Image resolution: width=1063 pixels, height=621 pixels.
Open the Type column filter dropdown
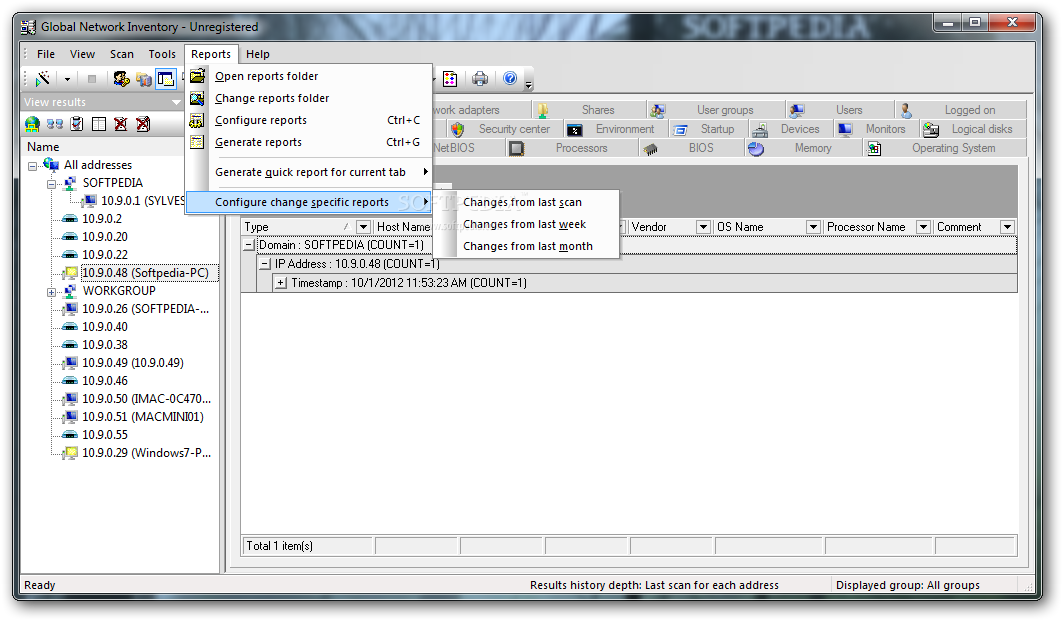click(x=363, y=227)
